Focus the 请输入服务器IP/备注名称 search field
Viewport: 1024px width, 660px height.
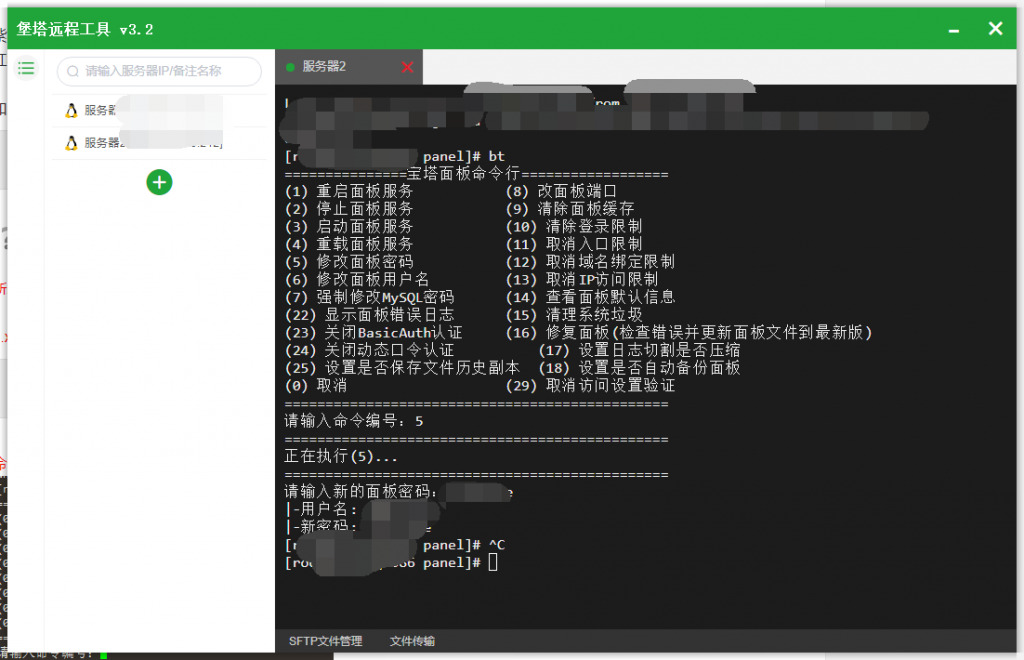(x=165, y=71)
